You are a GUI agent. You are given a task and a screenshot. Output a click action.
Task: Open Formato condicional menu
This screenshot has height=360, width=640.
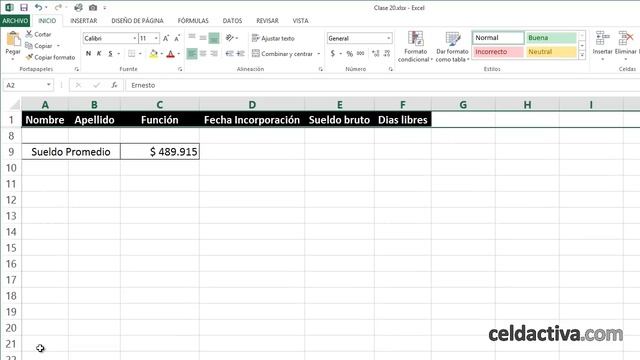[x=415, y=47]
